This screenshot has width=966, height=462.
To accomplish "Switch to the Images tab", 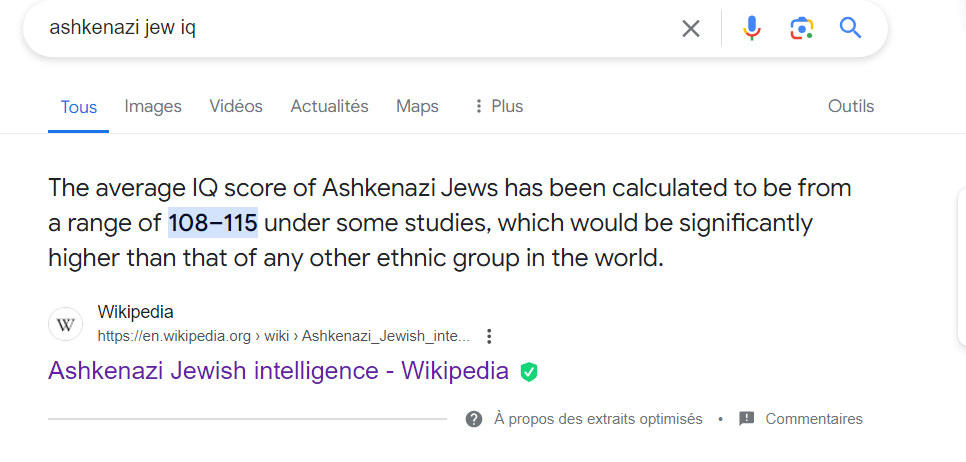I will point(153,106).
